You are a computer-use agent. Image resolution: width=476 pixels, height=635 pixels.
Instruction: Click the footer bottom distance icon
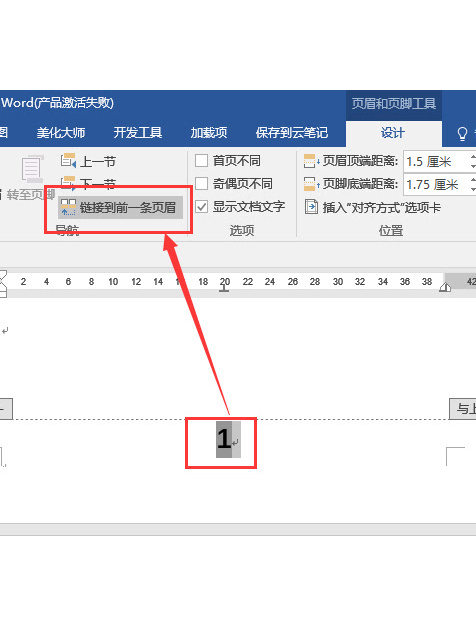[x=311, y=184]
